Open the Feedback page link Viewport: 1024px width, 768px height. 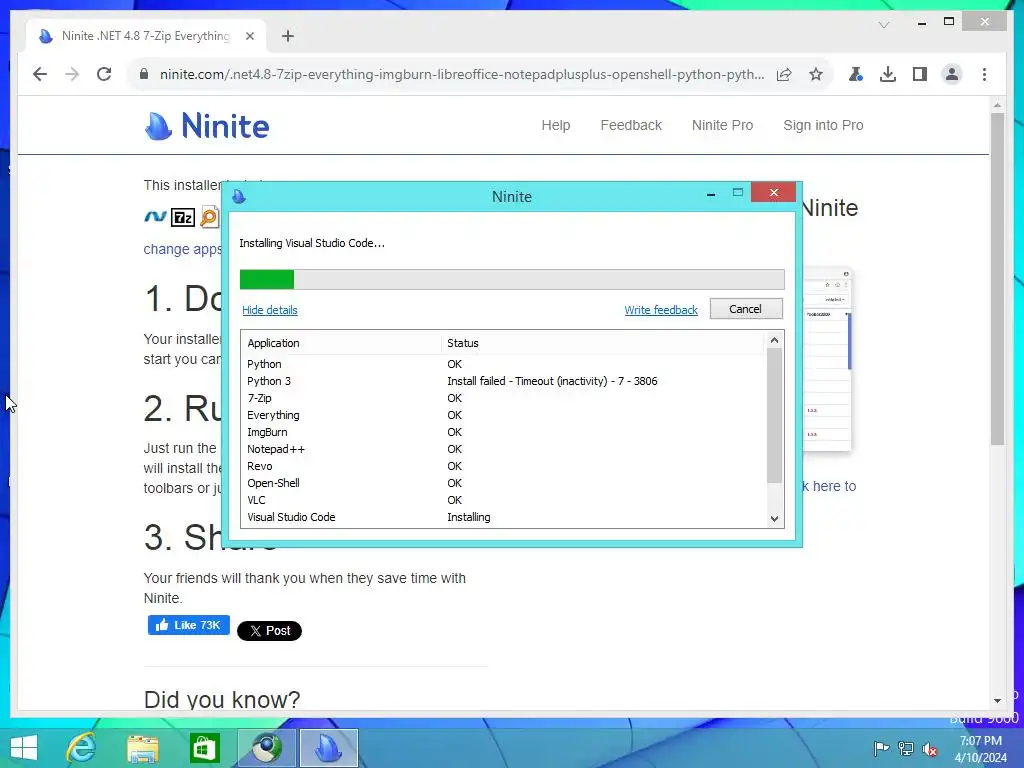pyautogui.click(x=631, y=125)
